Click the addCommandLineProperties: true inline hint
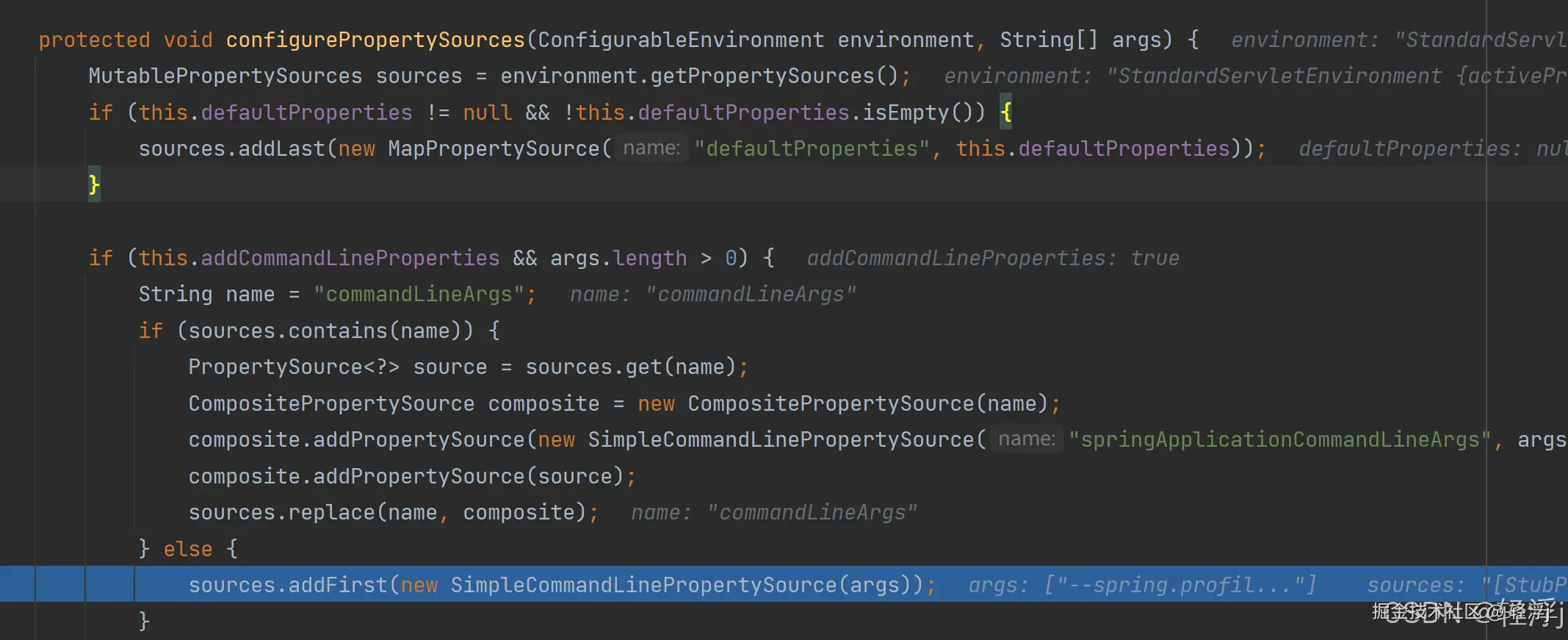Image resolution: width=1568 pixels, height=640 pixels. pyautogui.click(x=993, y=258)
